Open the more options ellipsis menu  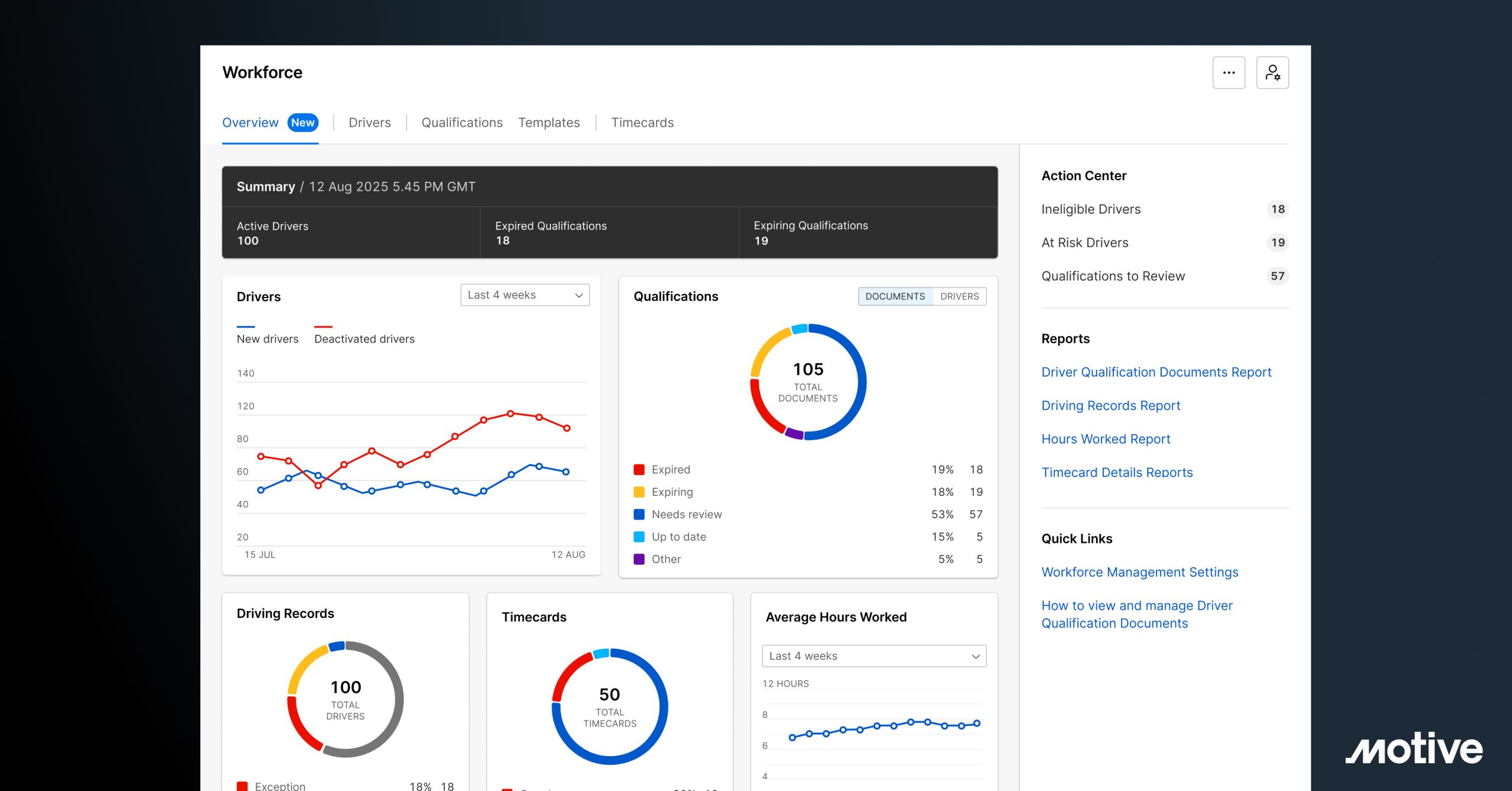pos(1228,72)
